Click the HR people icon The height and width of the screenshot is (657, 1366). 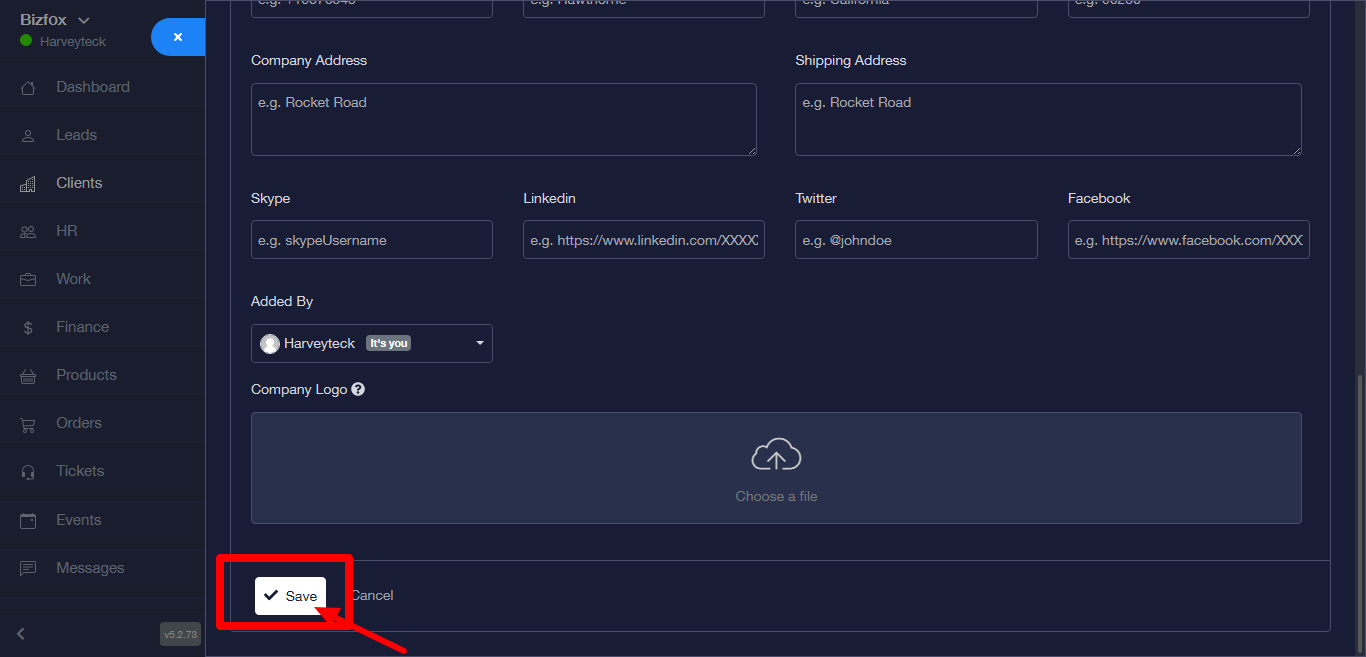tap(28, 232)
